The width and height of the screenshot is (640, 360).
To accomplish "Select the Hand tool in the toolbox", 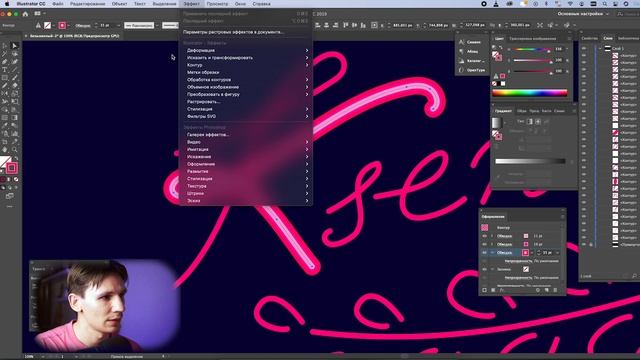I will pos(4,149).
